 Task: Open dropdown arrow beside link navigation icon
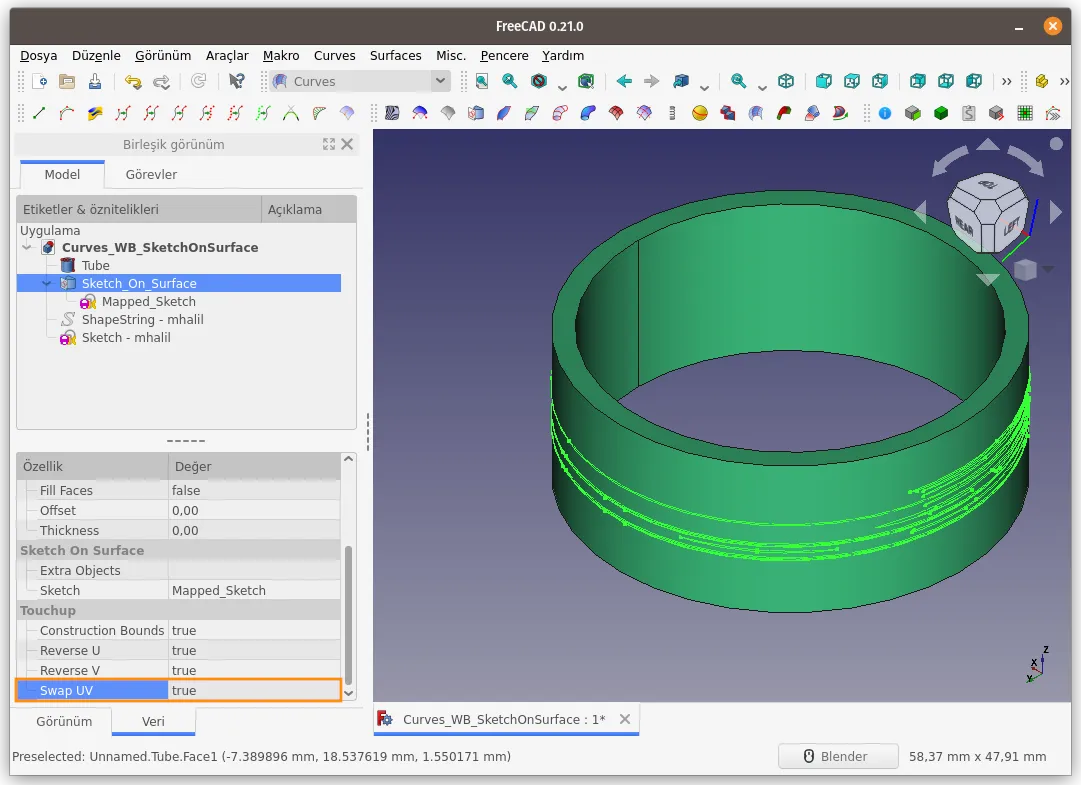(704, 87)
